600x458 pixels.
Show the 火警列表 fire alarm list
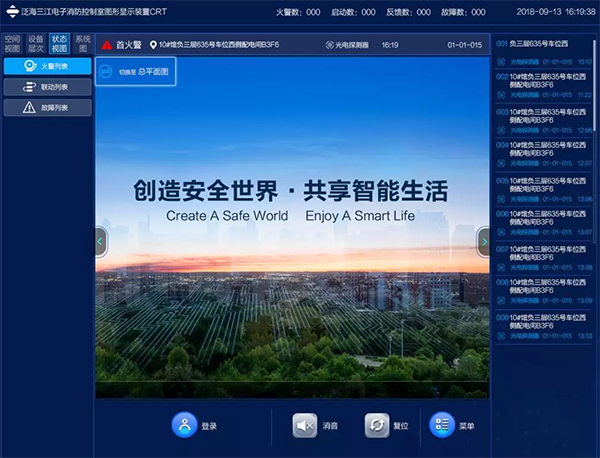point(47,66)
